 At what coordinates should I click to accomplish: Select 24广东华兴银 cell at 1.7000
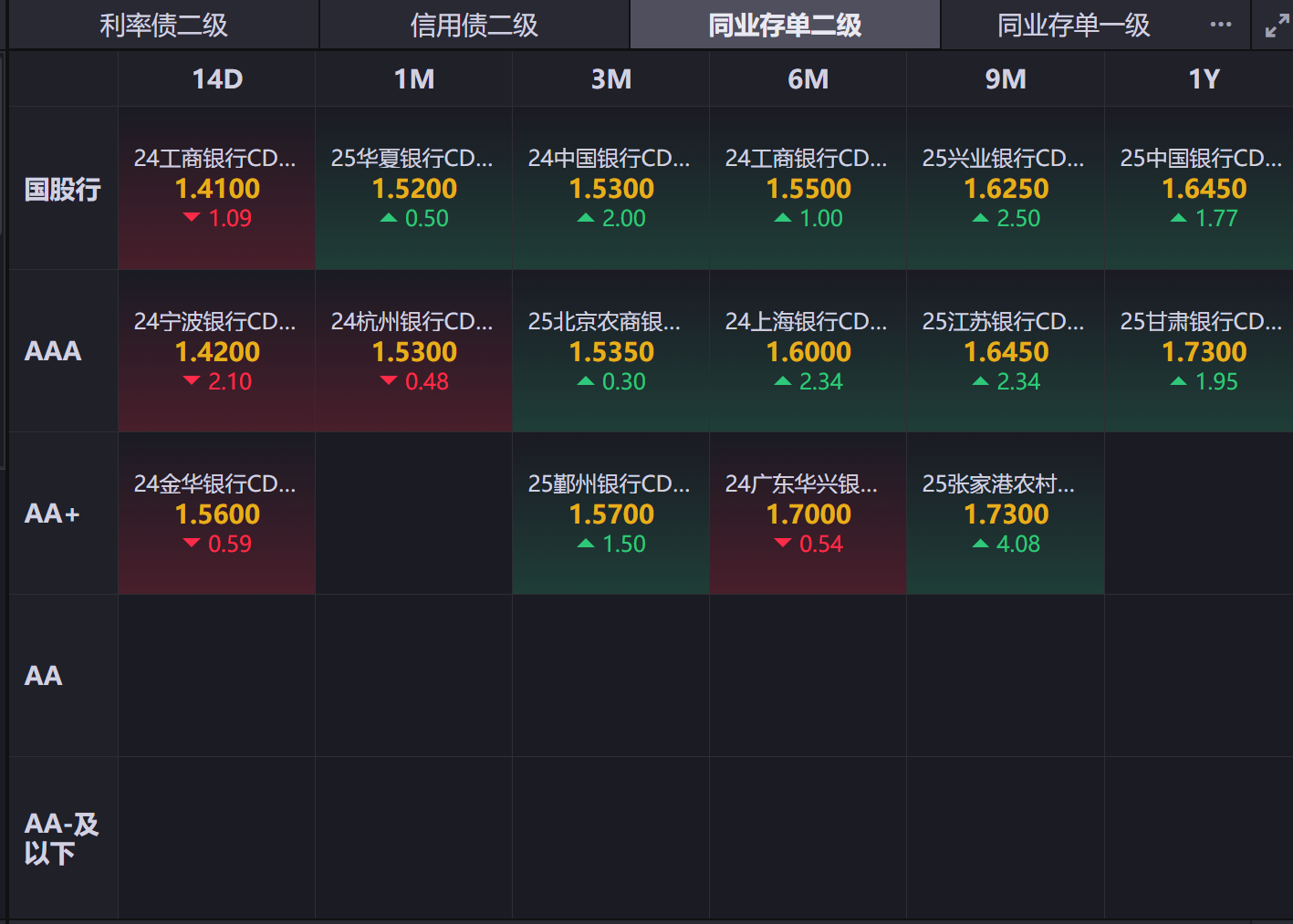[x=808, y=514]
